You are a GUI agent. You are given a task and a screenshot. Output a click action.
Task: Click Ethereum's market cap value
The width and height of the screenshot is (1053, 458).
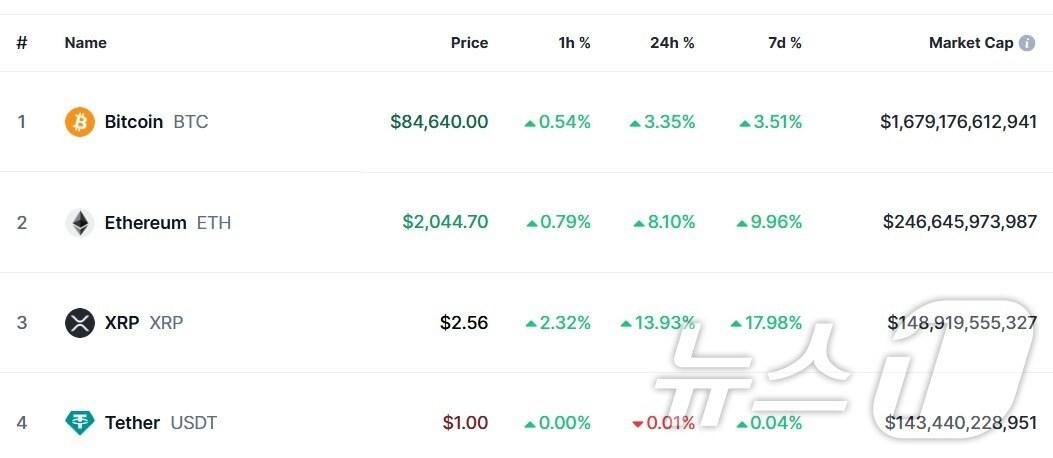coord(959,222)
